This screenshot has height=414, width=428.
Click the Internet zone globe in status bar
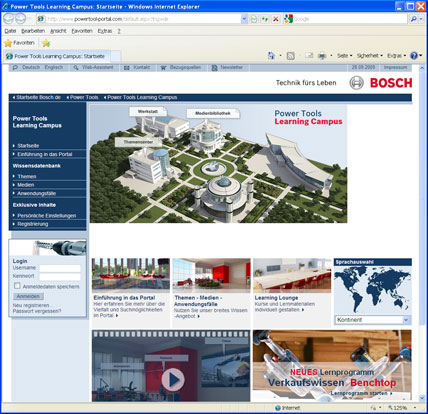(278, 408)
